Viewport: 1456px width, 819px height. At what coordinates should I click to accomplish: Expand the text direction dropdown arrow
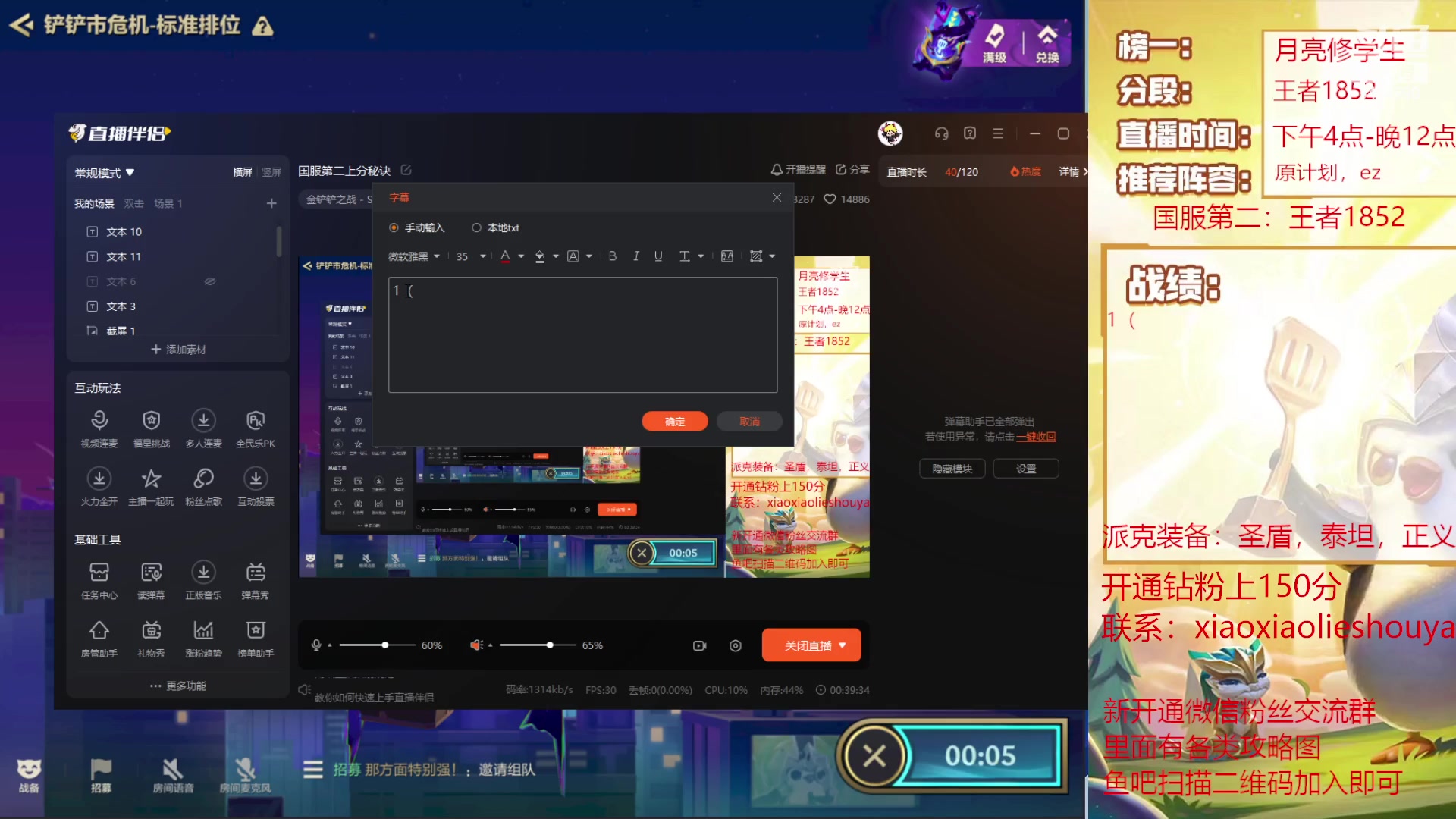tap(701, 256)
